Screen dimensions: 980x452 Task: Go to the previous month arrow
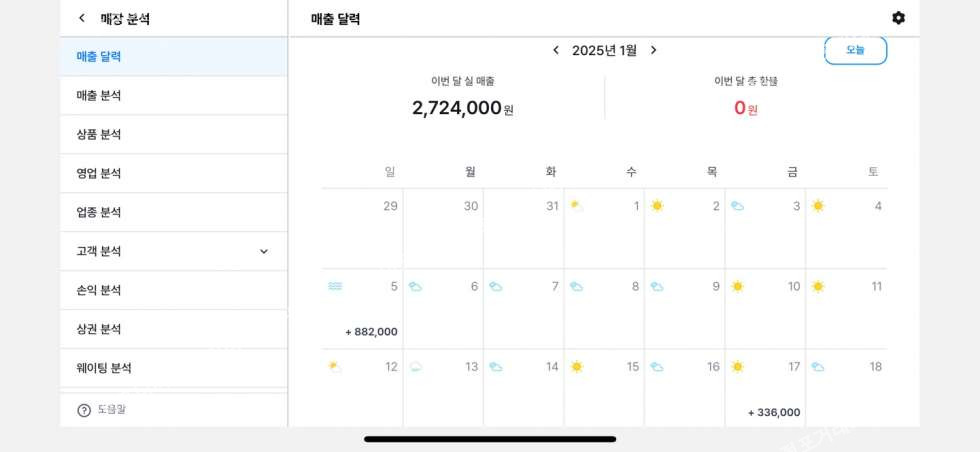coord(556,50)
